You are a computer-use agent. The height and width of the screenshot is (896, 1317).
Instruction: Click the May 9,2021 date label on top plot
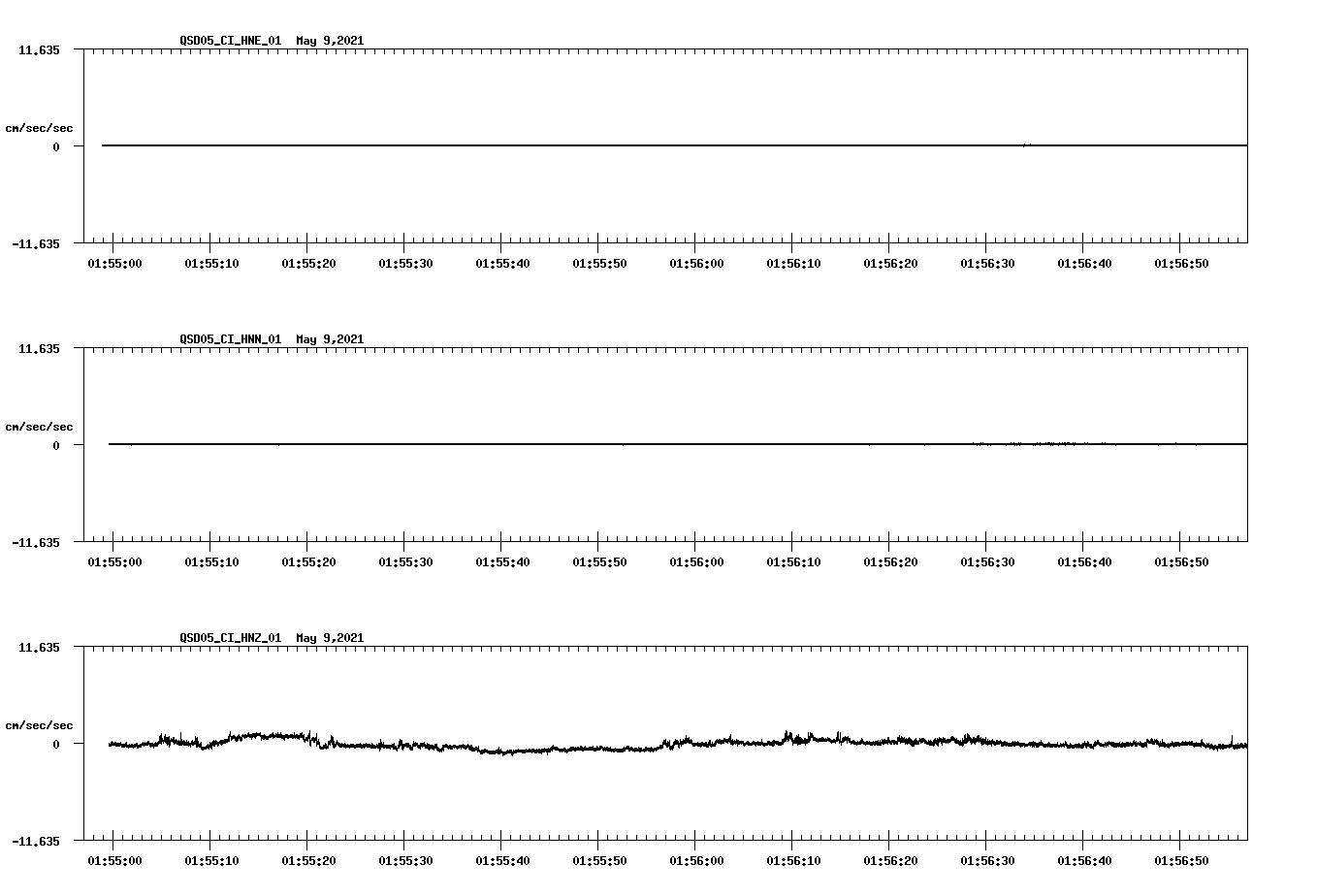(x=331, y=41)
